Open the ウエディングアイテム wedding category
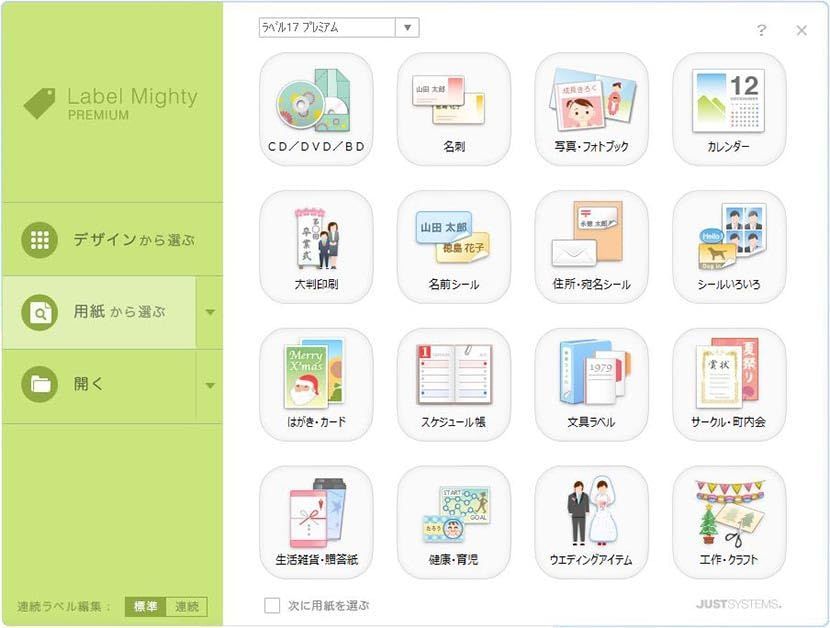The height and width of the screenshot is (628, 830). point(592,522)
